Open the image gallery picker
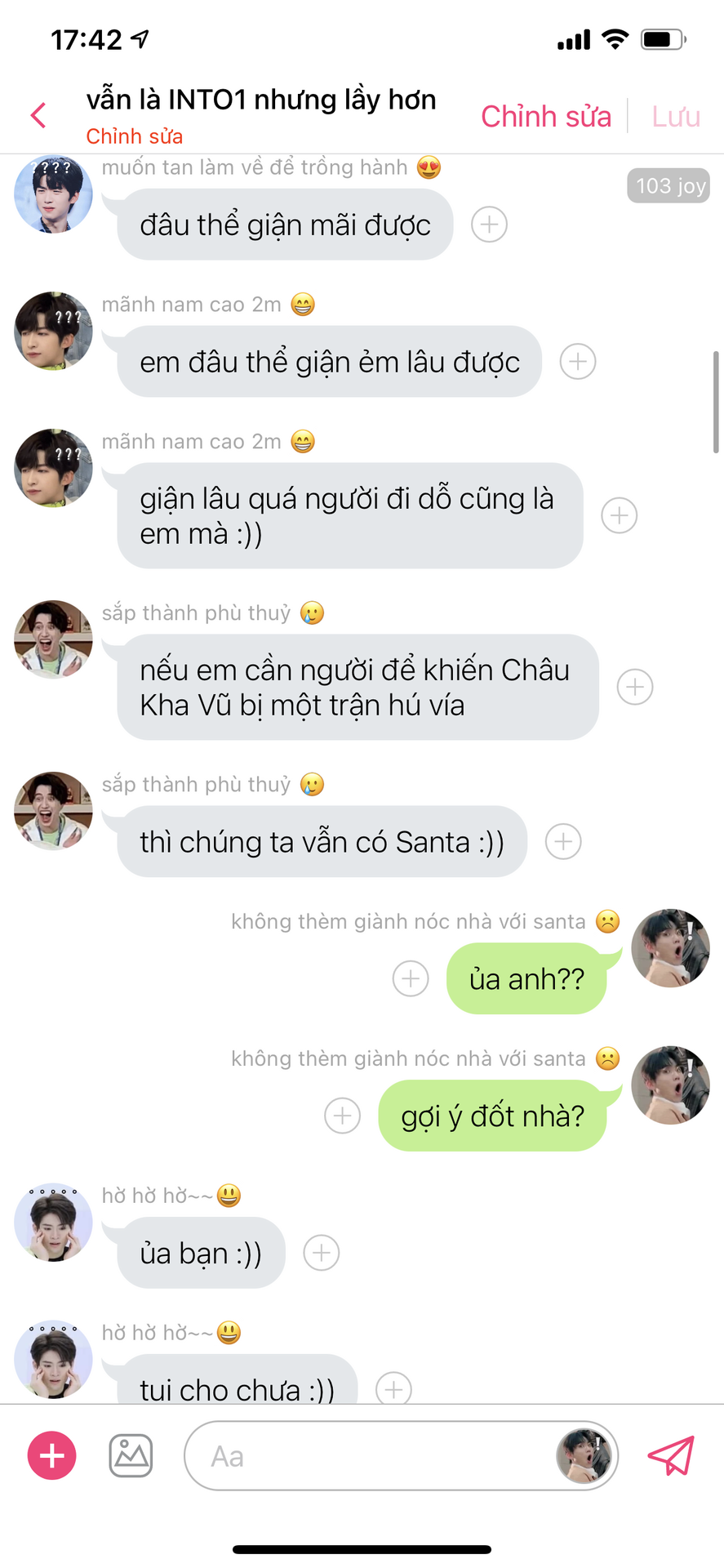 point(131,1455)
